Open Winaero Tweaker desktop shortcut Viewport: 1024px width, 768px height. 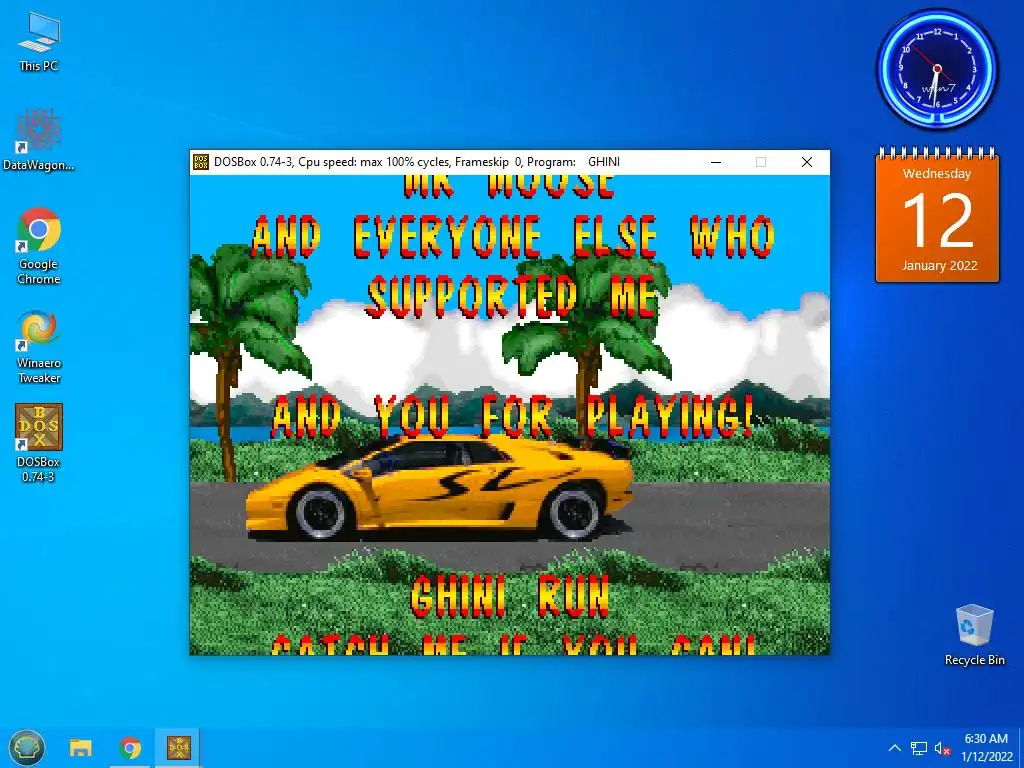tap(39, 346)
